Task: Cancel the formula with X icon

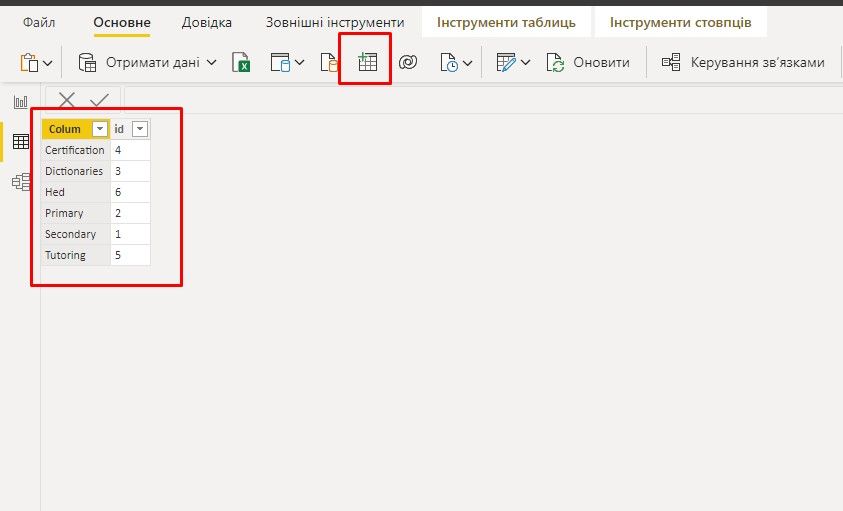Action: pos(67,100)
